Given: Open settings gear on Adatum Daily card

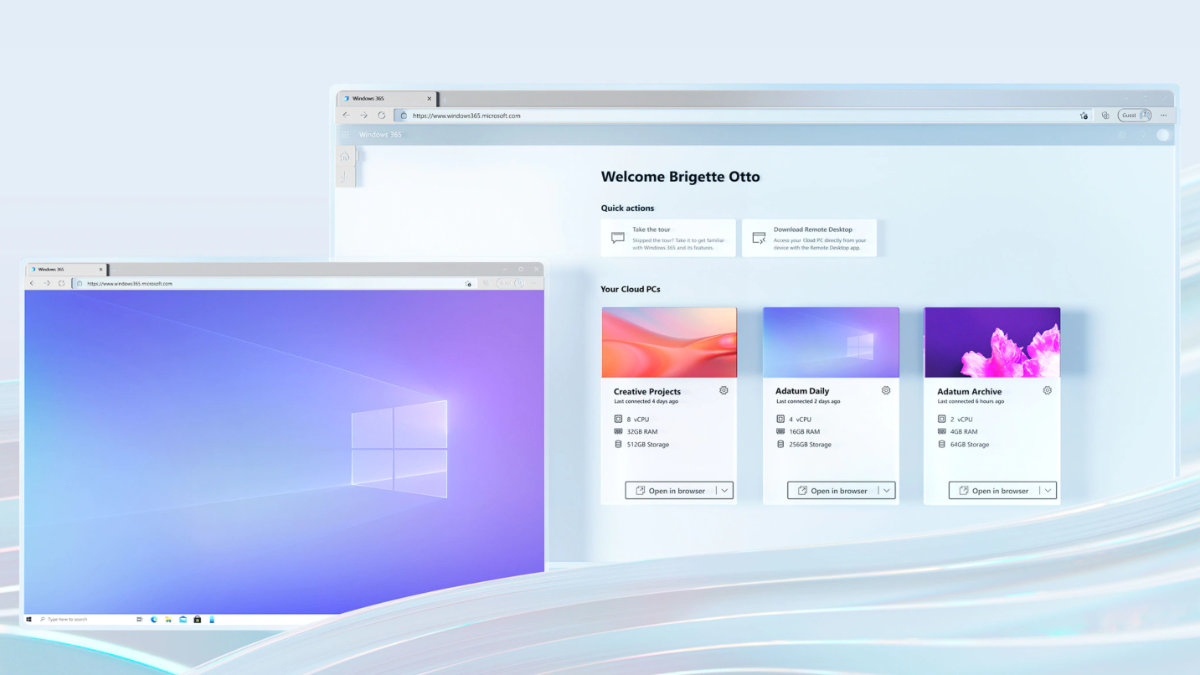Looking at the screenshot, I should point(886,390).
